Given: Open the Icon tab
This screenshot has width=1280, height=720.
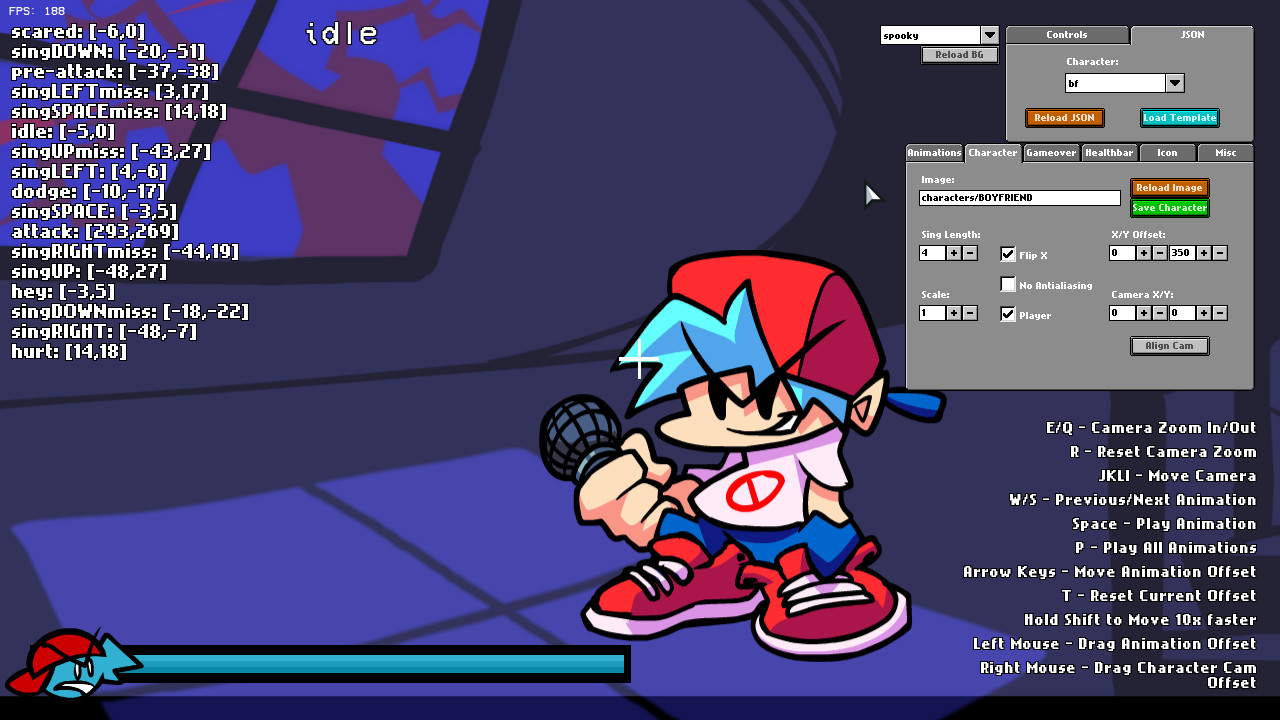Looking at the screenshot, I should pyautogui.click(x=1167, y=153).
